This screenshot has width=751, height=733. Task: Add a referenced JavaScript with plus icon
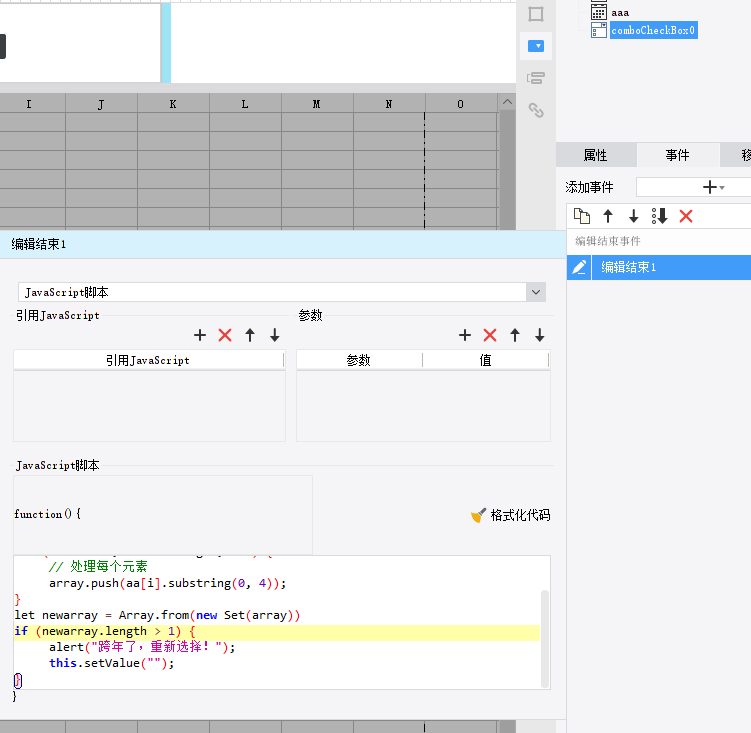coord(200,335)
